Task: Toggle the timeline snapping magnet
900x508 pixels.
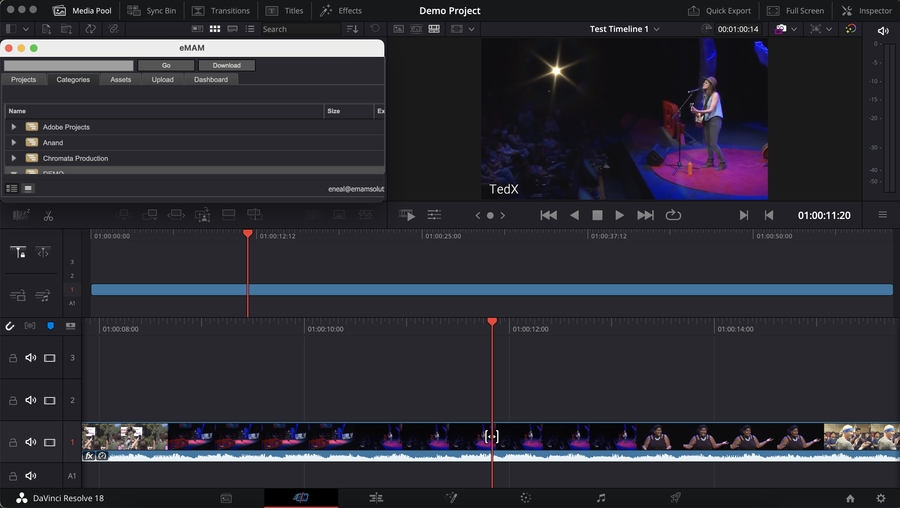Action: 10,326
